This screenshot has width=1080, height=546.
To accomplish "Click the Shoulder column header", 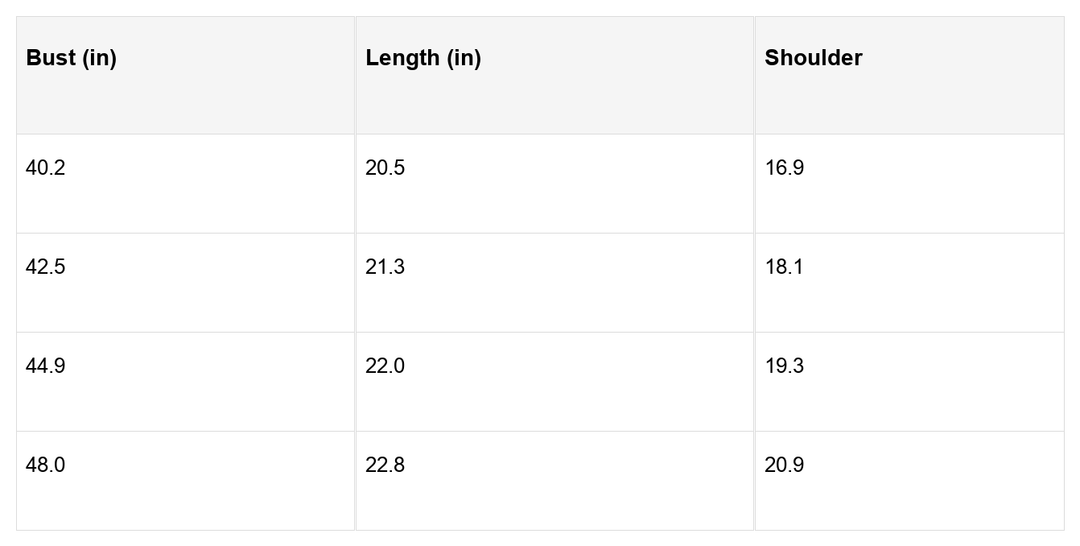I will click(813, 58).
